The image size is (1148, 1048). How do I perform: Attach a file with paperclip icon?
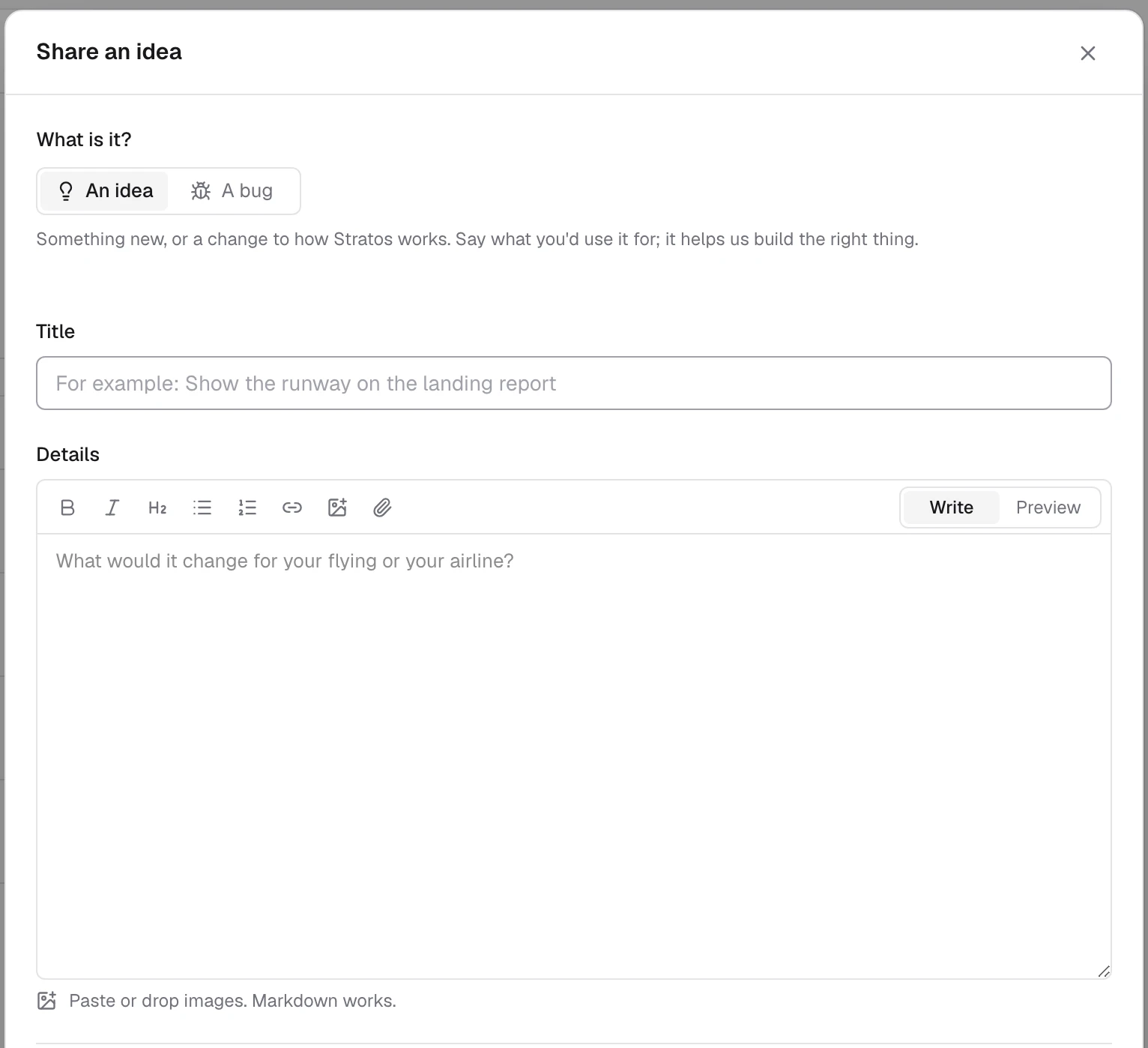pyautogui.click(x=382, y=508)
